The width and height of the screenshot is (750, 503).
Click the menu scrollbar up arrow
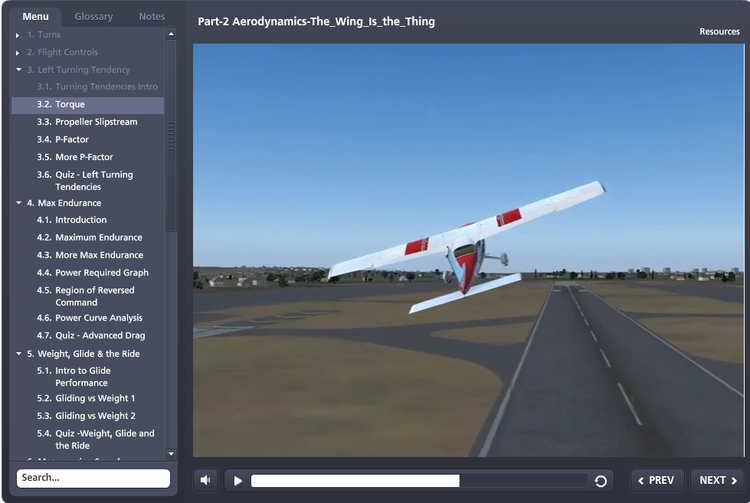pos(171,33)
